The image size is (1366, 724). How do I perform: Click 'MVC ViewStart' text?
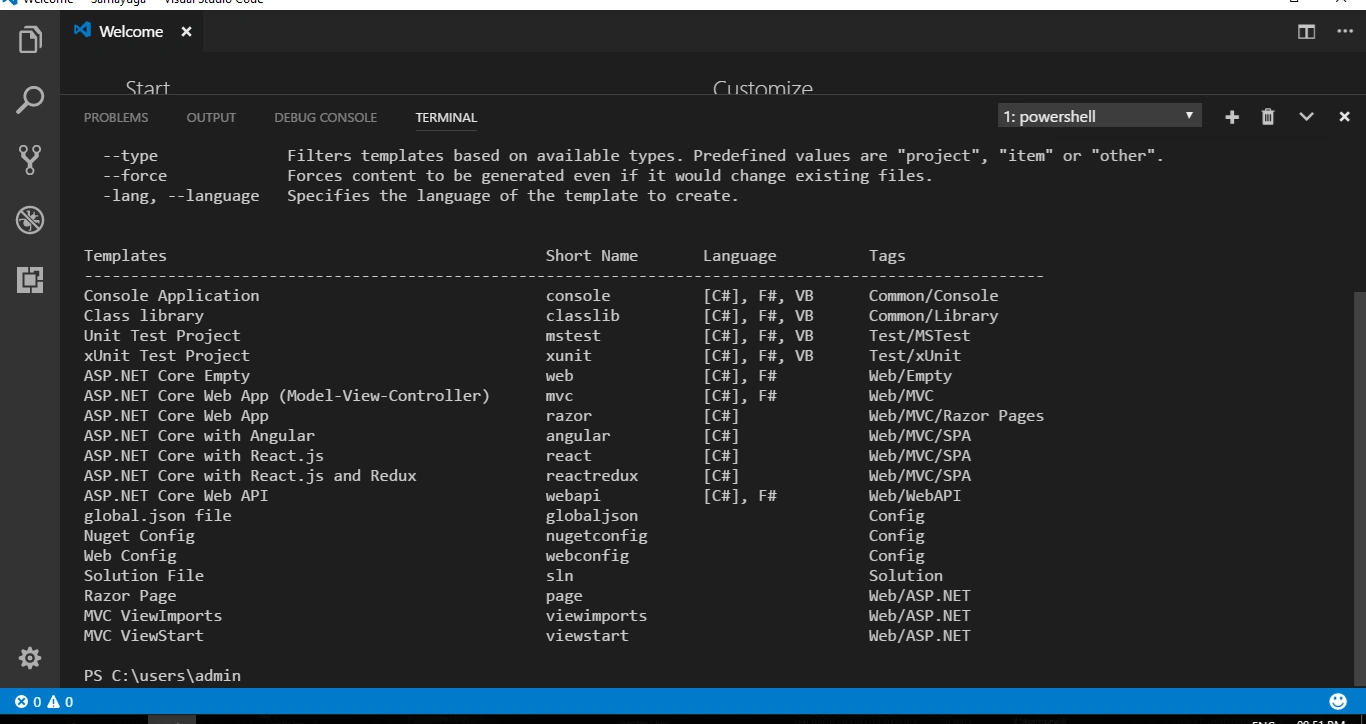pos(144,636)
